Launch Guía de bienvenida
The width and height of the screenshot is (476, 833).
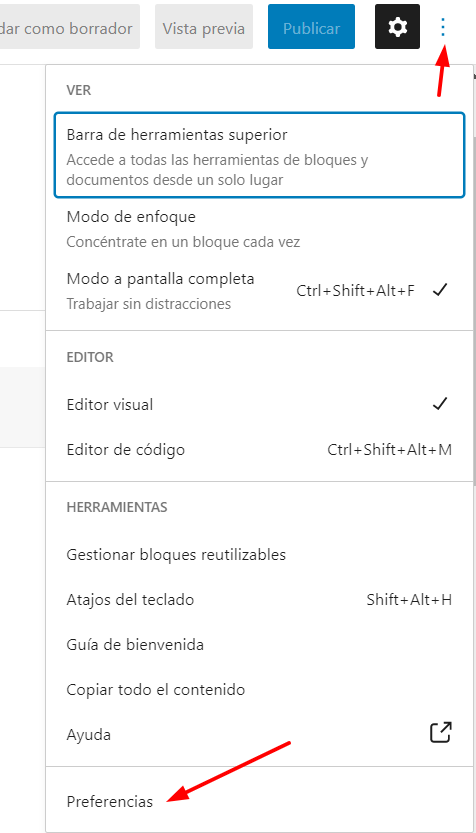[259, 645]
